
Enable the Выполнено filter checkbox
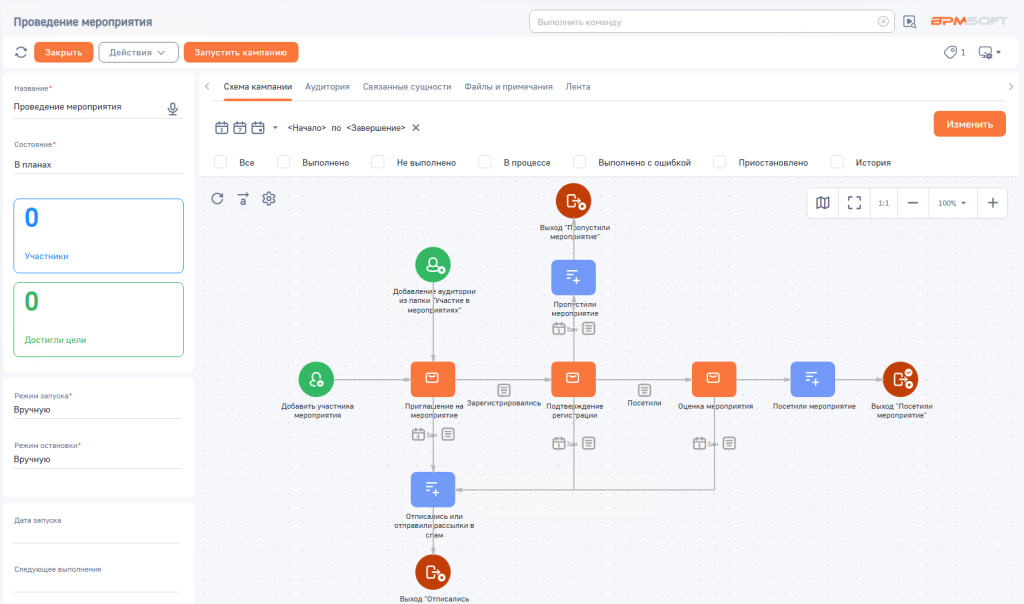click(283, 162)
